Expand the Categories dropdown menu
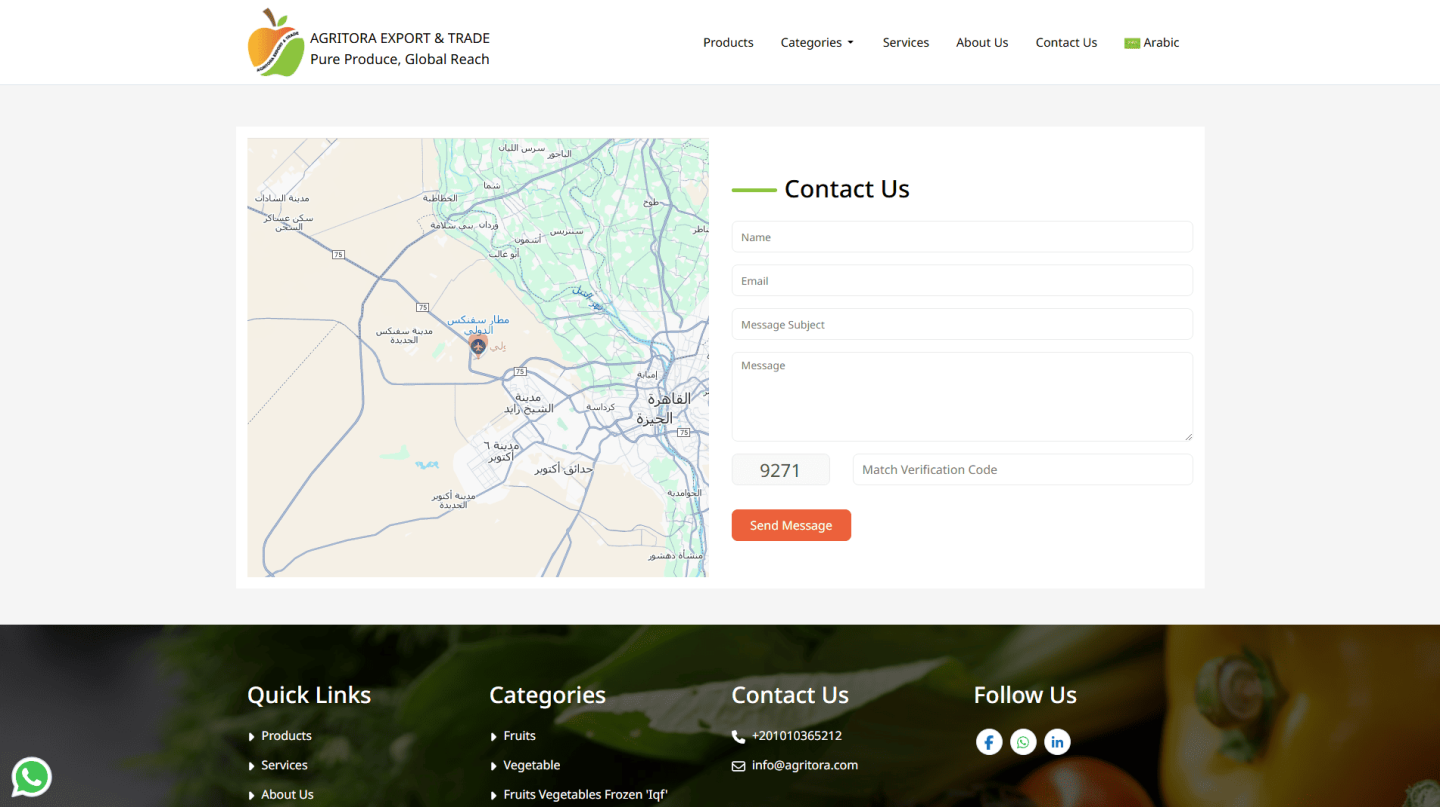Viewport: 1440px width, 807px height. [x=817, y=43]
